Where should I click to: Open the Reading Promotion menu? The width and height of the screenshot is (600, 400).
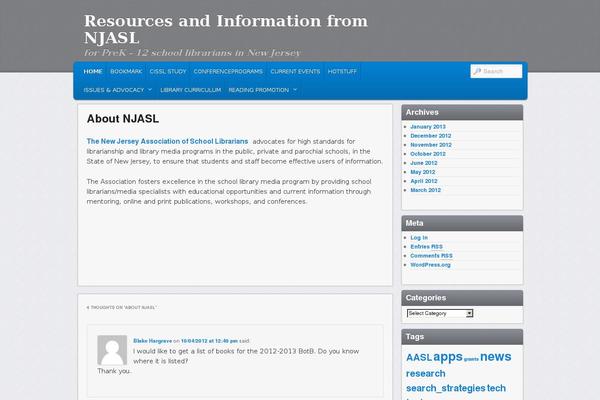259,90
